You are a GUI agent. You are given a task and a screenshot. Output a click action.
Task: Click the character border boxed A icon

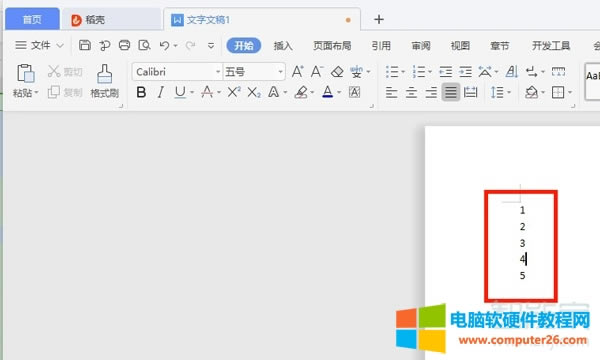click(x=354, y=92)
